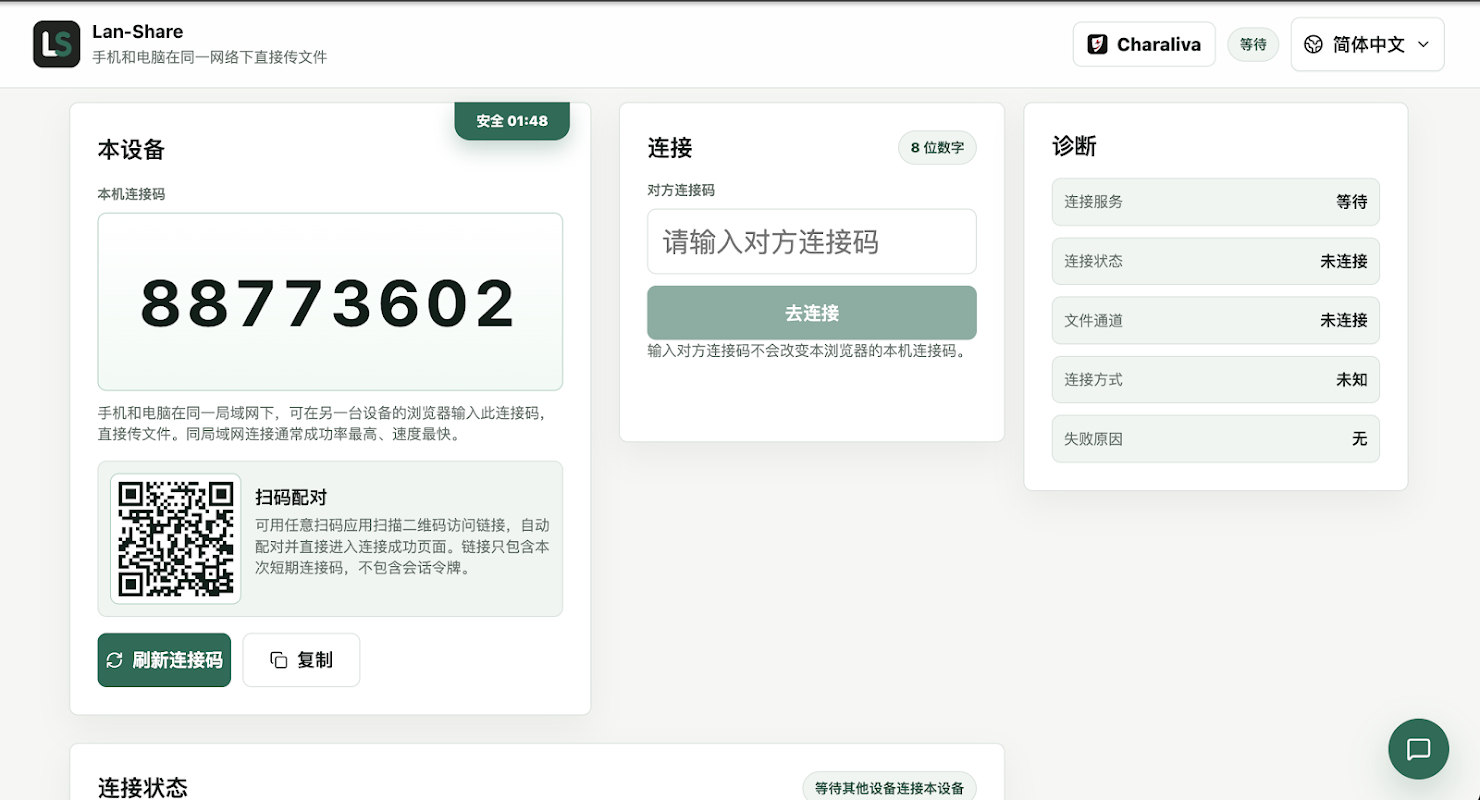The height and width of the screenshot is (800, 1480).
Task: Open the 简体中文 language dropdown chevron
Action: 1424,44
